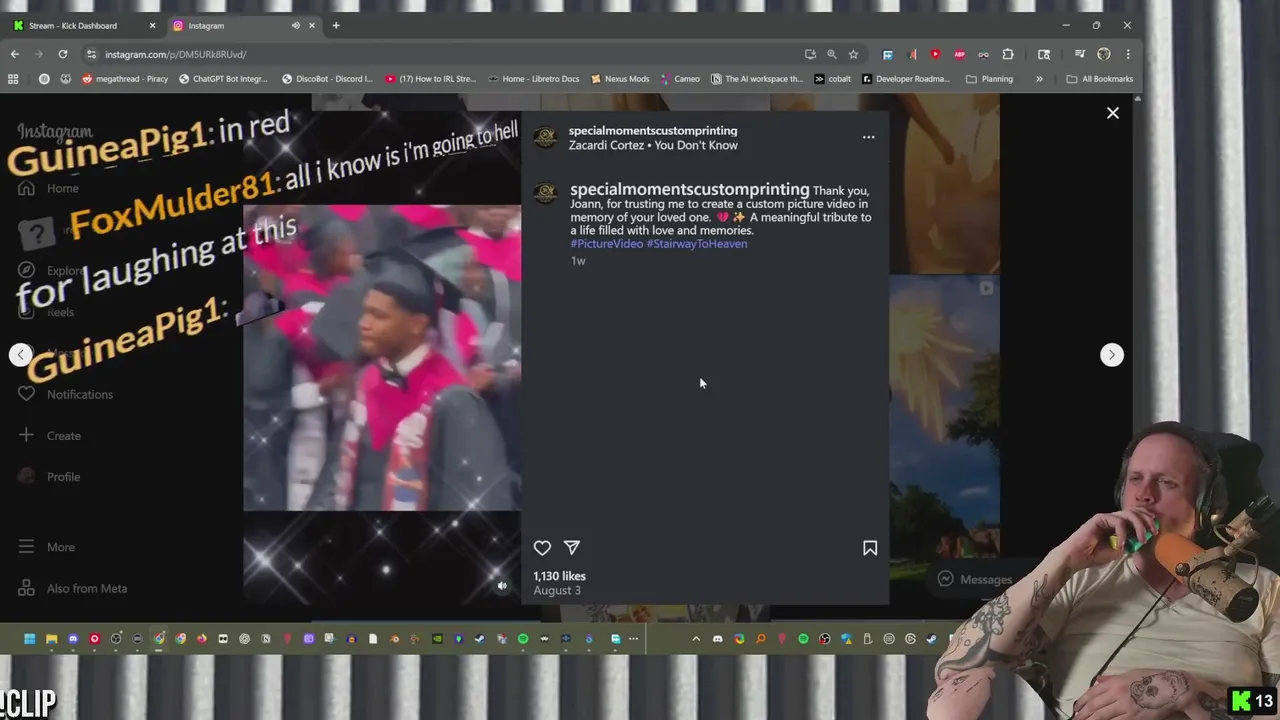Switch to the Stream - Kick Dashboard tab
This screenshot has width=1280, height=720.
pyautogui.click(x=82, y=25)
